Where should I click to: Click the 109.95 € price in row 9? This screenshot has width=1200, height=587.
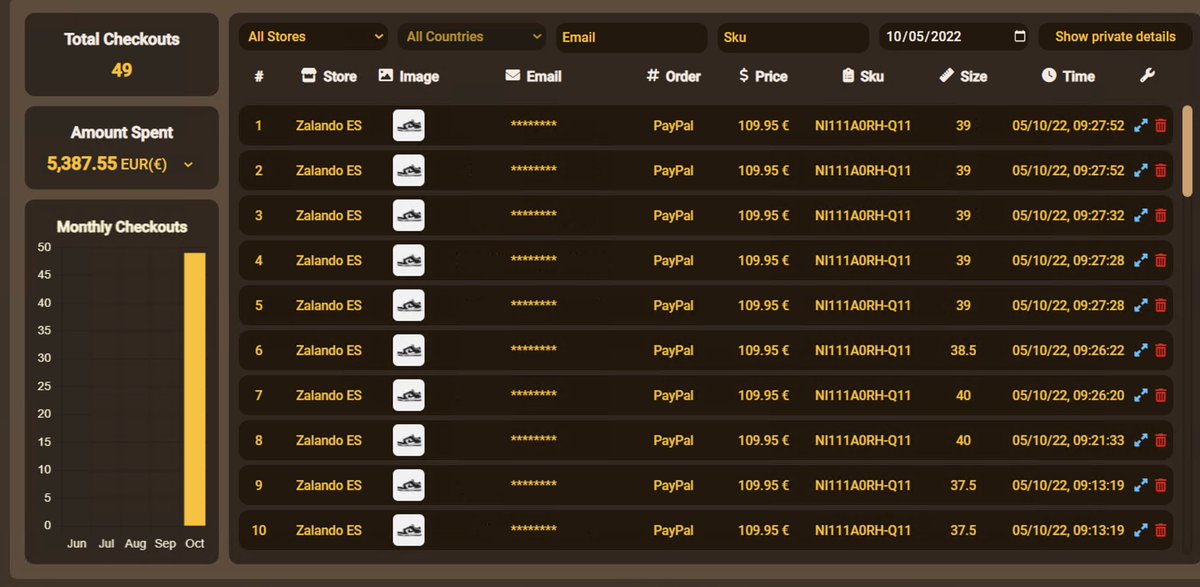pyautogui.click(x=763, y=486)
